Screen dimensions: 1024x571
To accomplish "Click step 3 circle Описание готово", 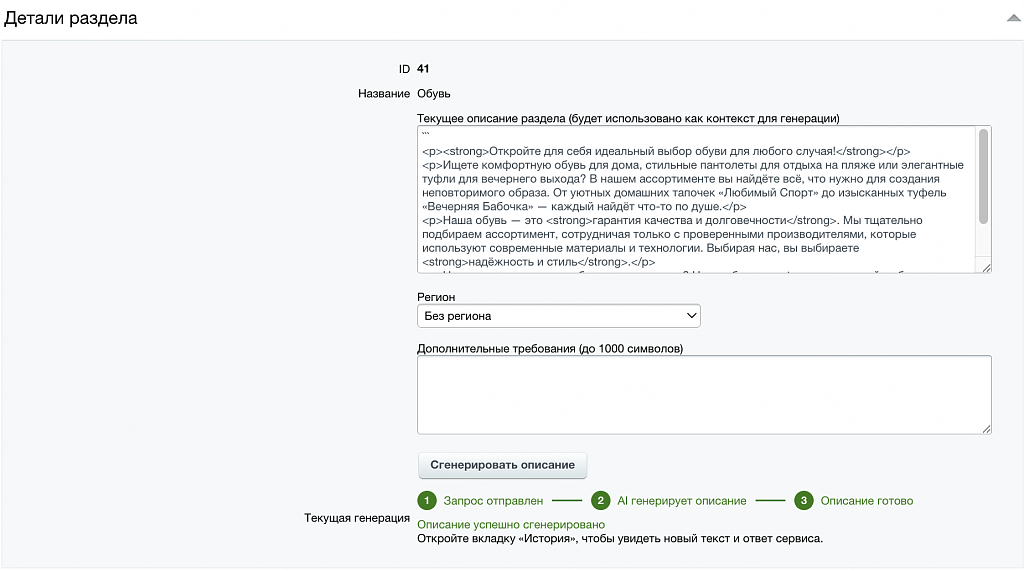I will pos(803,500).
